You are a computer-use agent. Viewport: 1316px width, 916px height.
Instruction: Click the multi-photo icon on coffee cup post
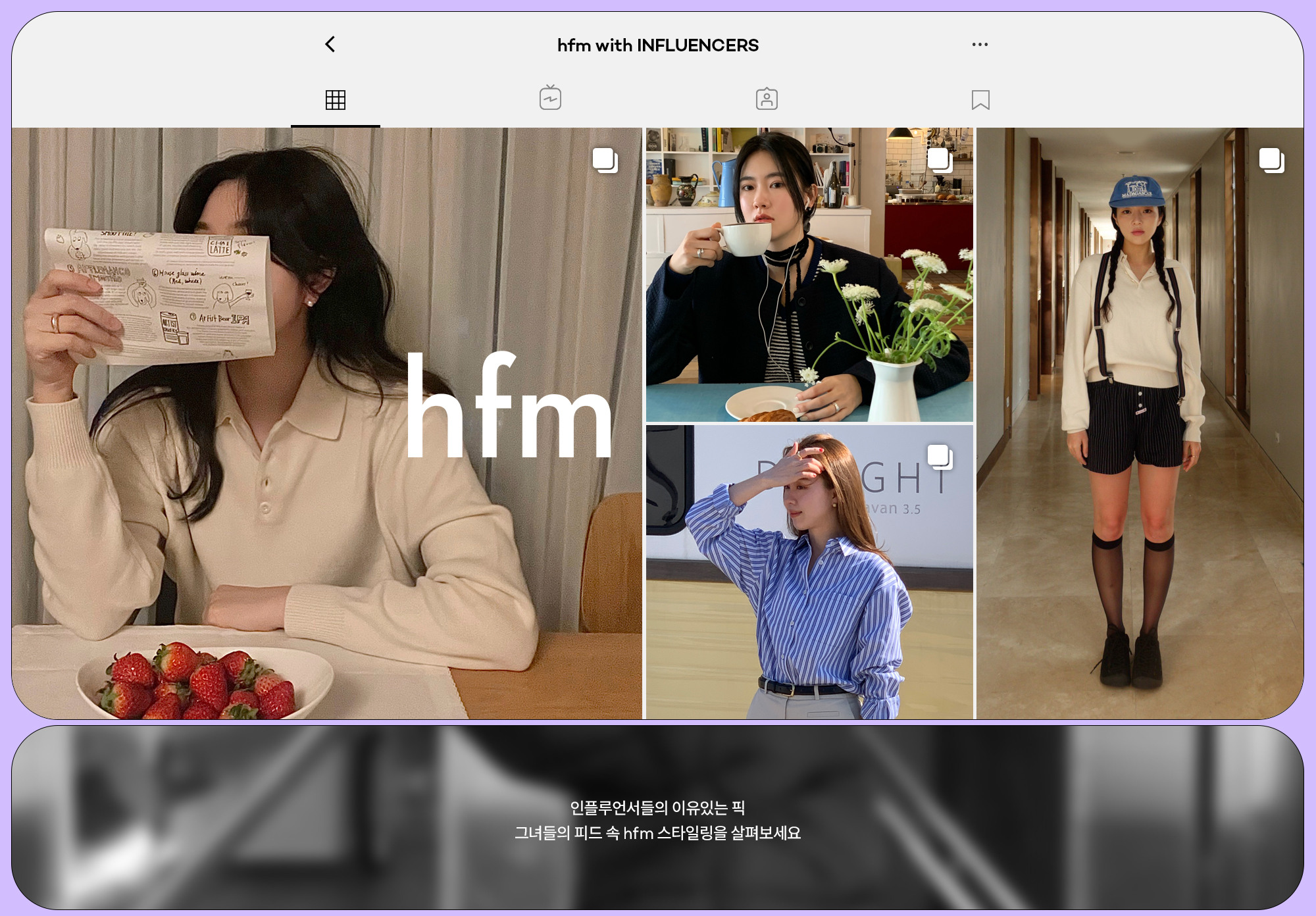click(x=939, y=160)
